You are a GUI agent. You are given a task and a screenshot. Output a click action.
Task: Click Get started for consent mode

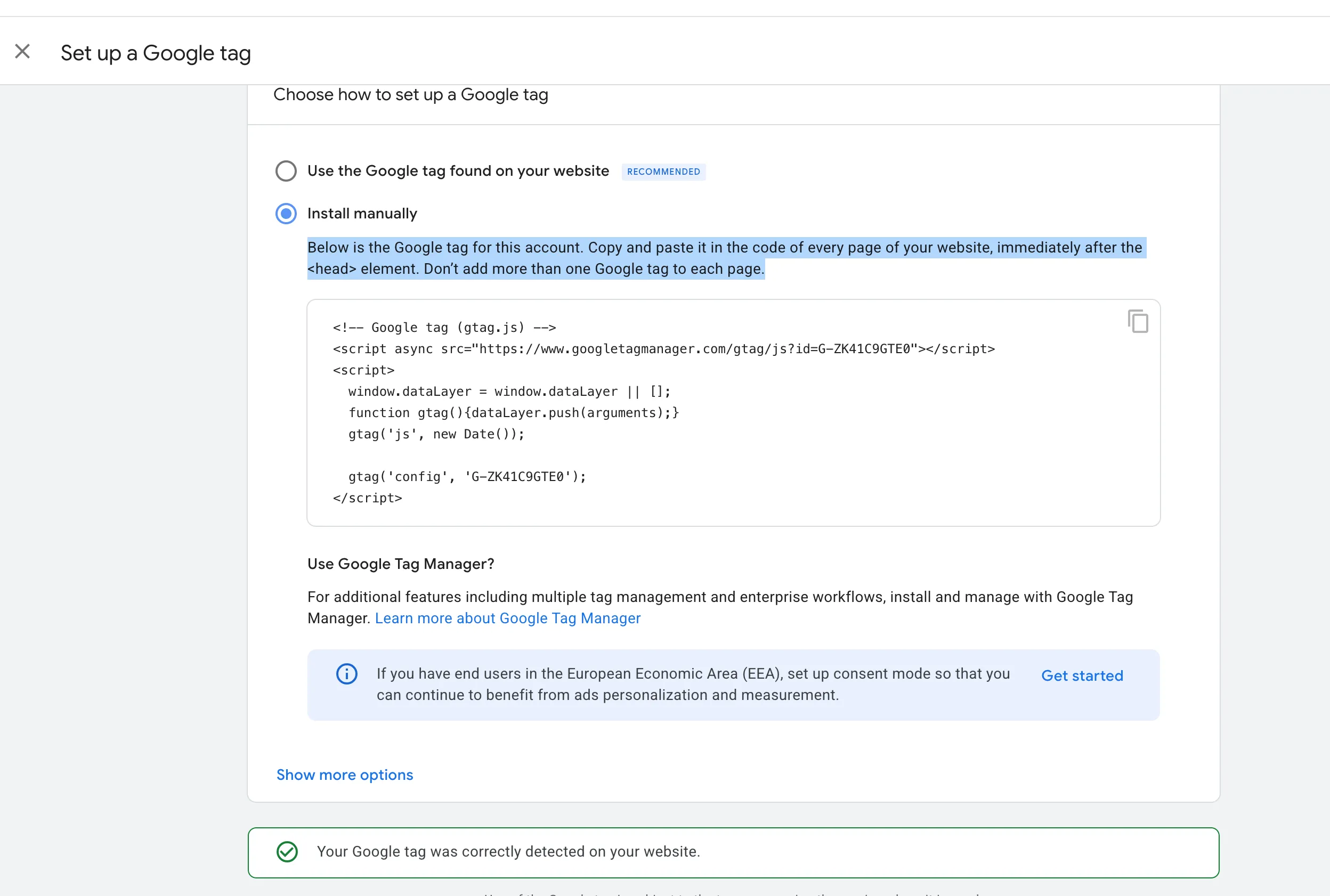(1081, 675)
